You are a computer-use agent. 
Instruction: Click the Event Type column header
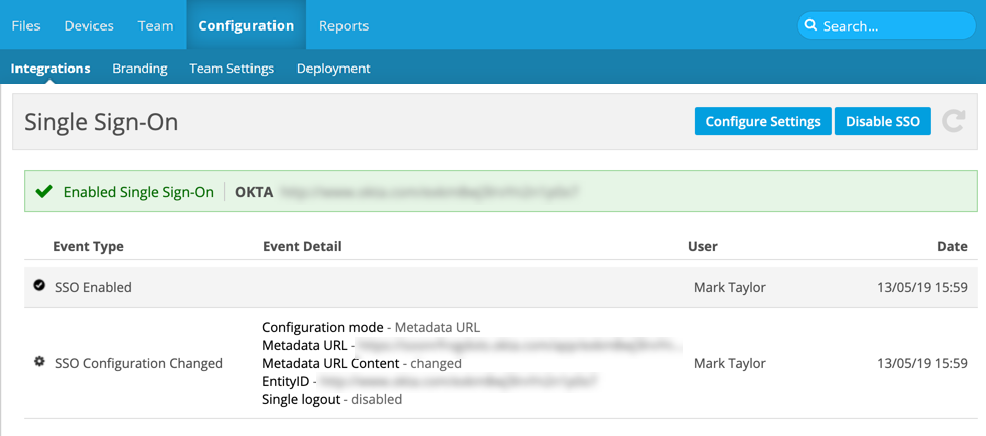coord(88,246)
